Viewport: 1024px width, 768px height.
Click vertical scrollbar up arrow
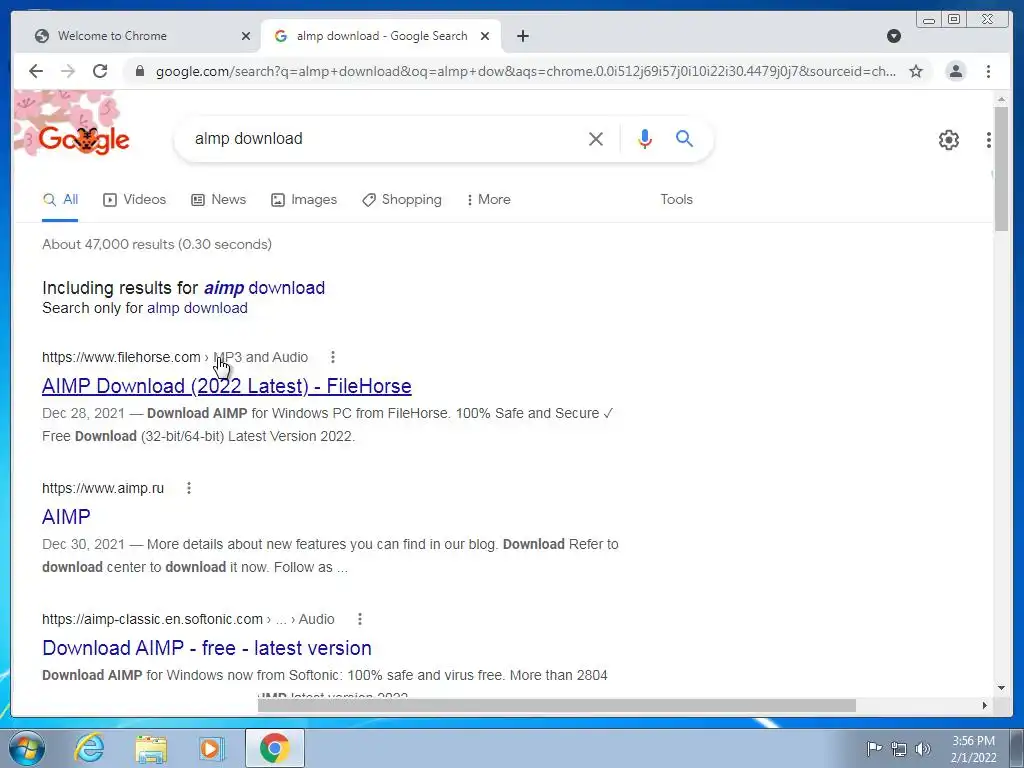[1001, 99]
